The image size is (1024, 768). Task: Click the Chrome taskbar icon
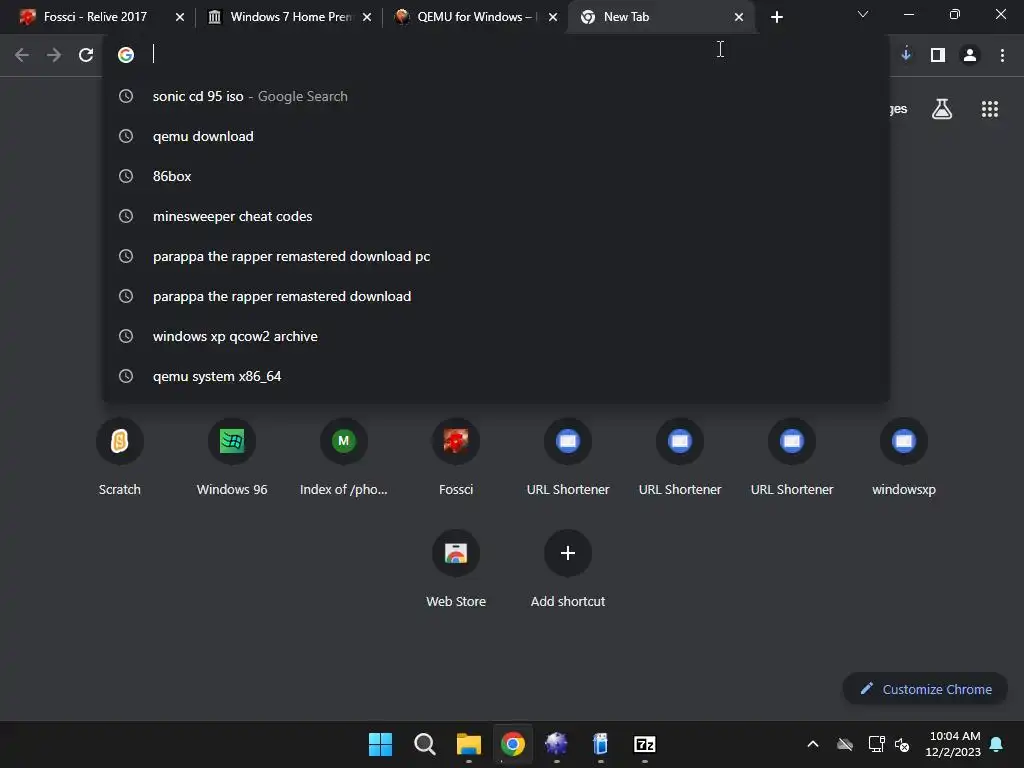click(x=513, y=744)
